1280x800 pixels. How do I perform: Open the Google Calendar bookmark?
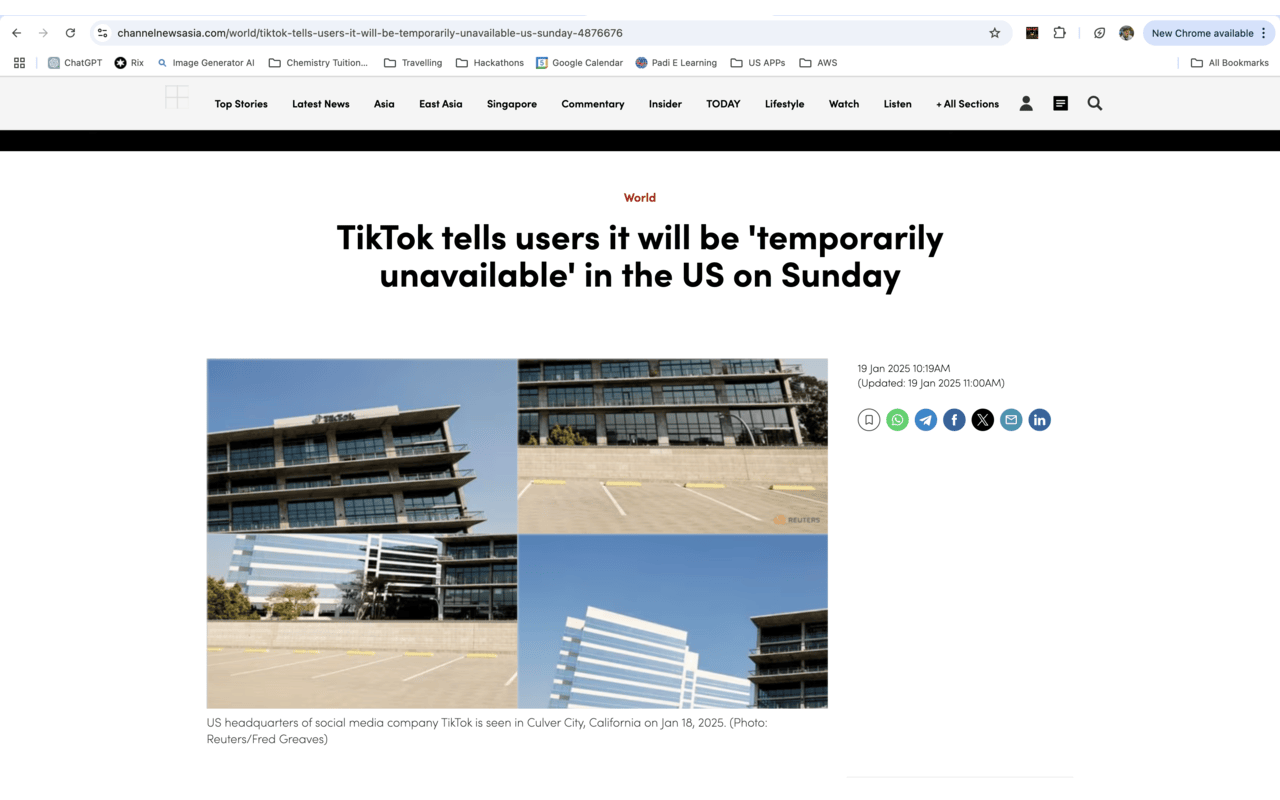click(579, 62)
